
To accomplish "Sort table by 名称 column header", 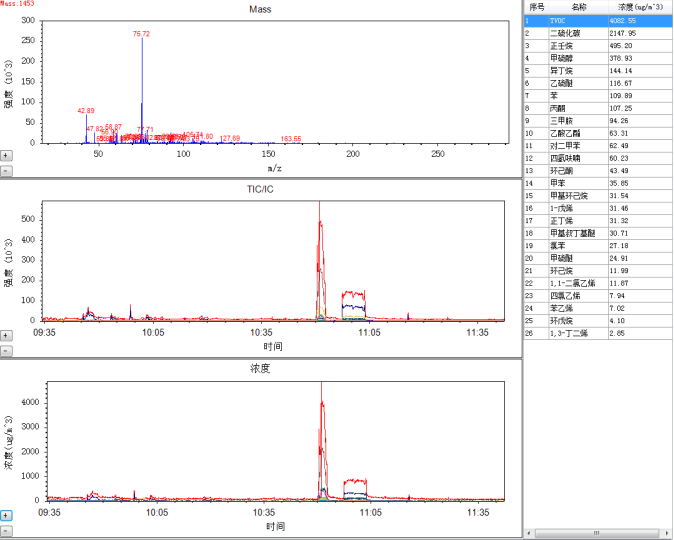I will tap(579, 7).
